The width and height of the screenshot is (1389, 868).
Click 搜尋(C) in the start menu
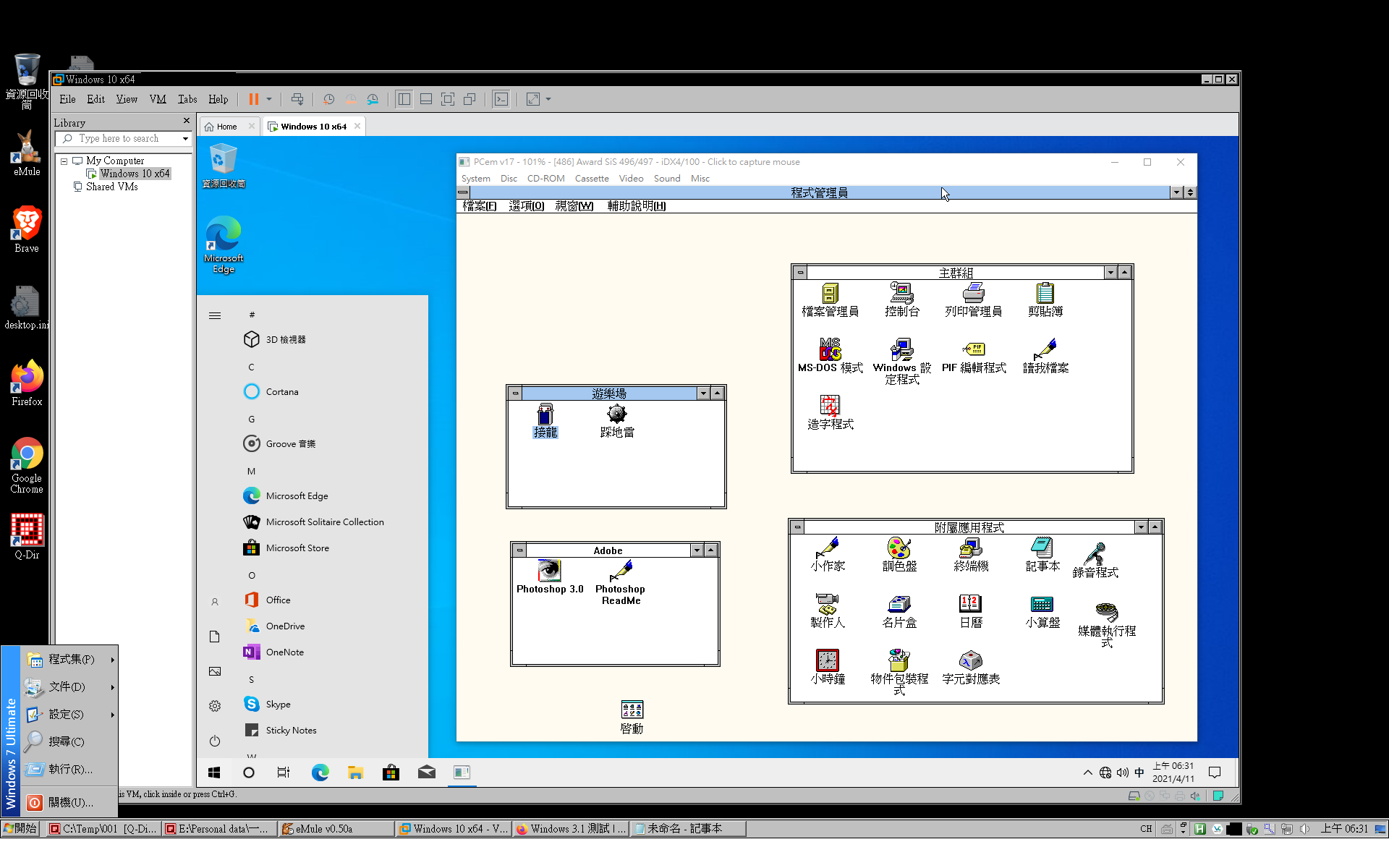pyautogui.click(x=70, y=741)
